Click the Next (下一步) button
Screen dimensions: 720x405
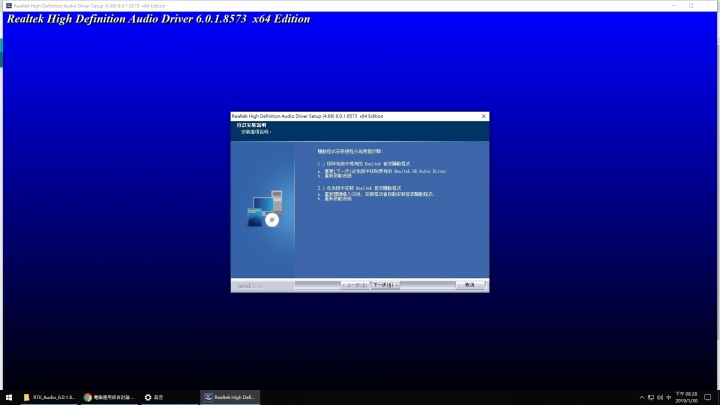pyautogui.click(x=385, y=285)
